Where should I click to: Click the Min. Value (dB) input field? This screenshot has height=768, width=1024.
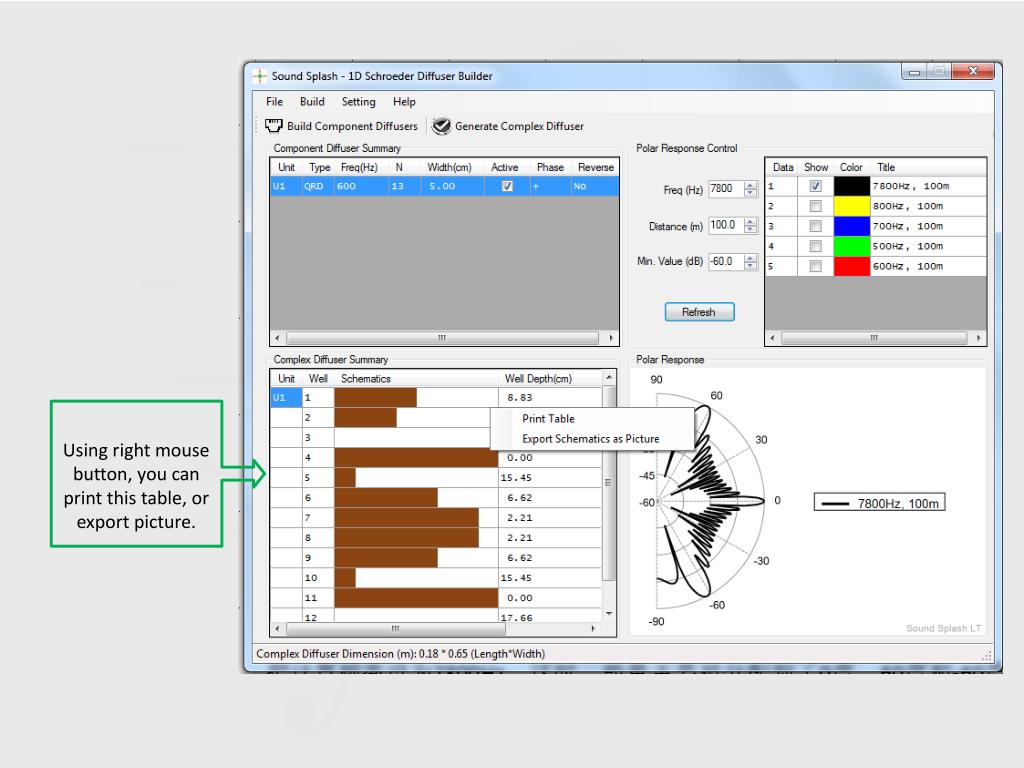coord(726,262)
